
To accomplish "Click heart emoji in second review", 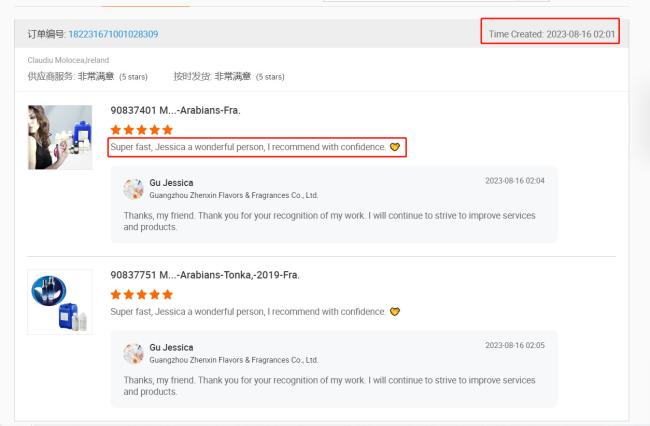I will [x=395, y=311].
